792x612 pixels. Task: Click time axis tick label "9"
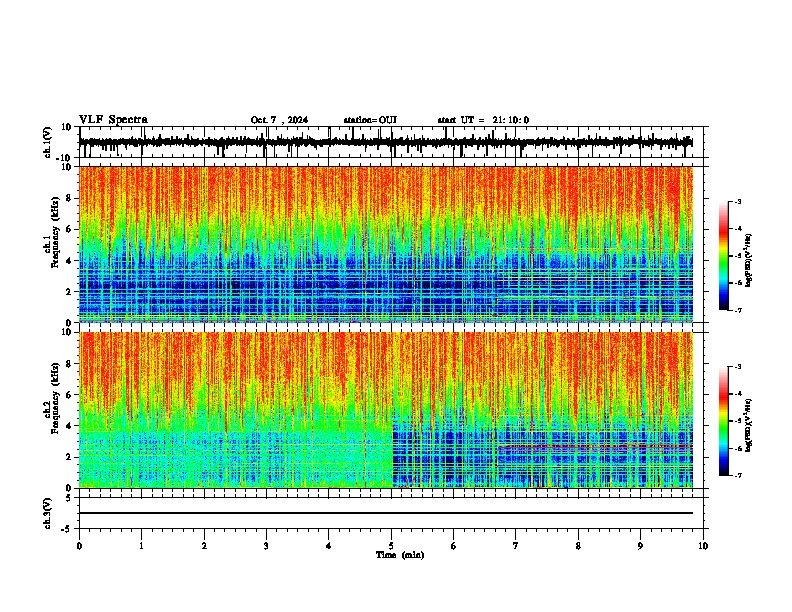640,546
